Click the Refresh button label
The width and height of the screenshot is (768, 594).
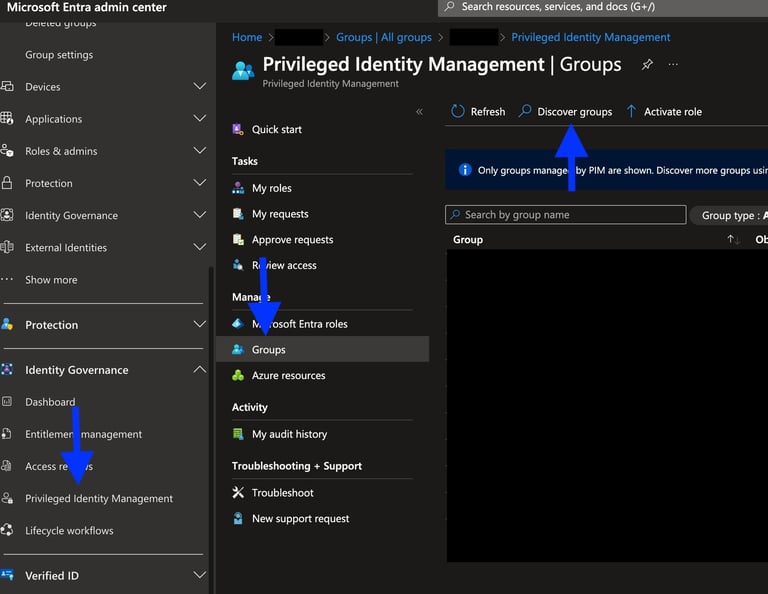(487, 112)
